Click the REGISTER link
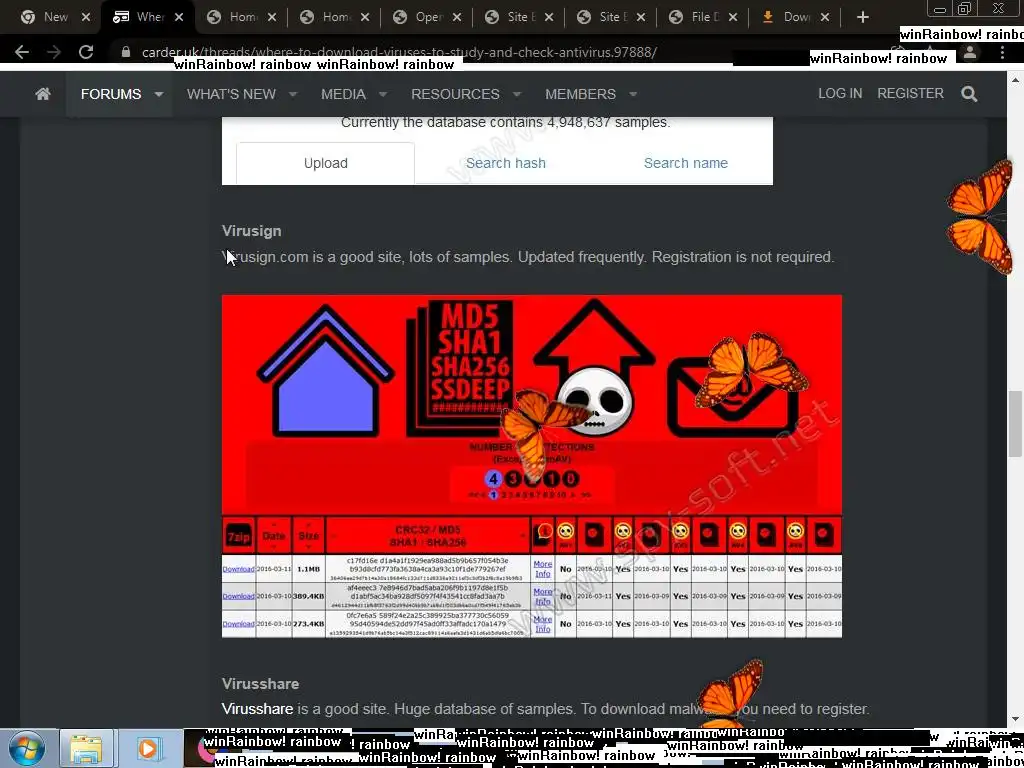This screenshot has height=768, width=1024. point(910,93)
